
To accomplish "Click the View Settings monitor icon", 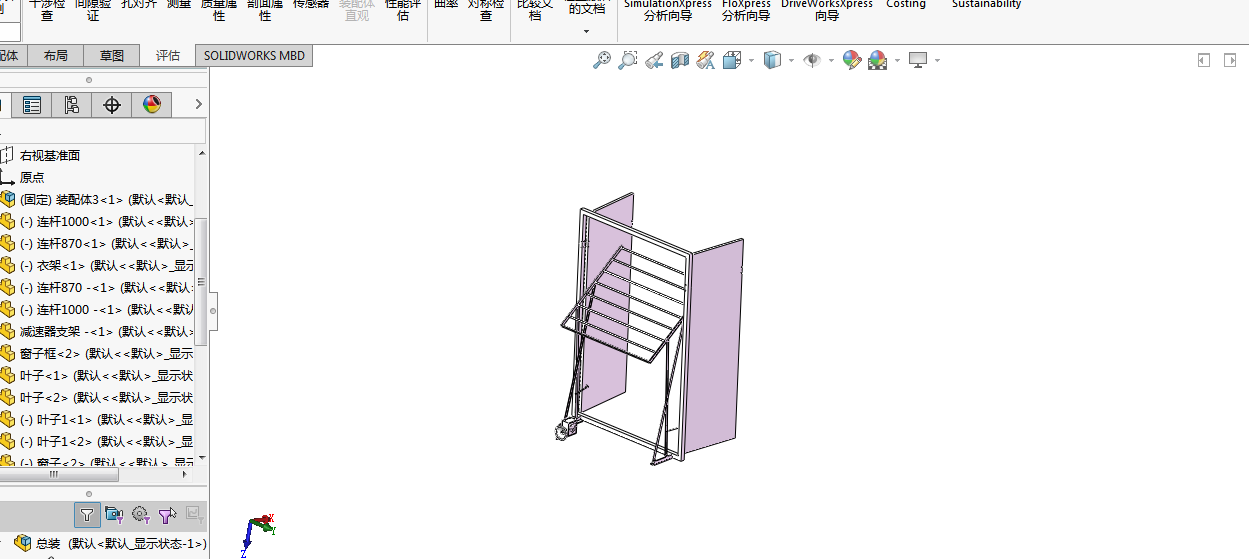I will (918, 60).
